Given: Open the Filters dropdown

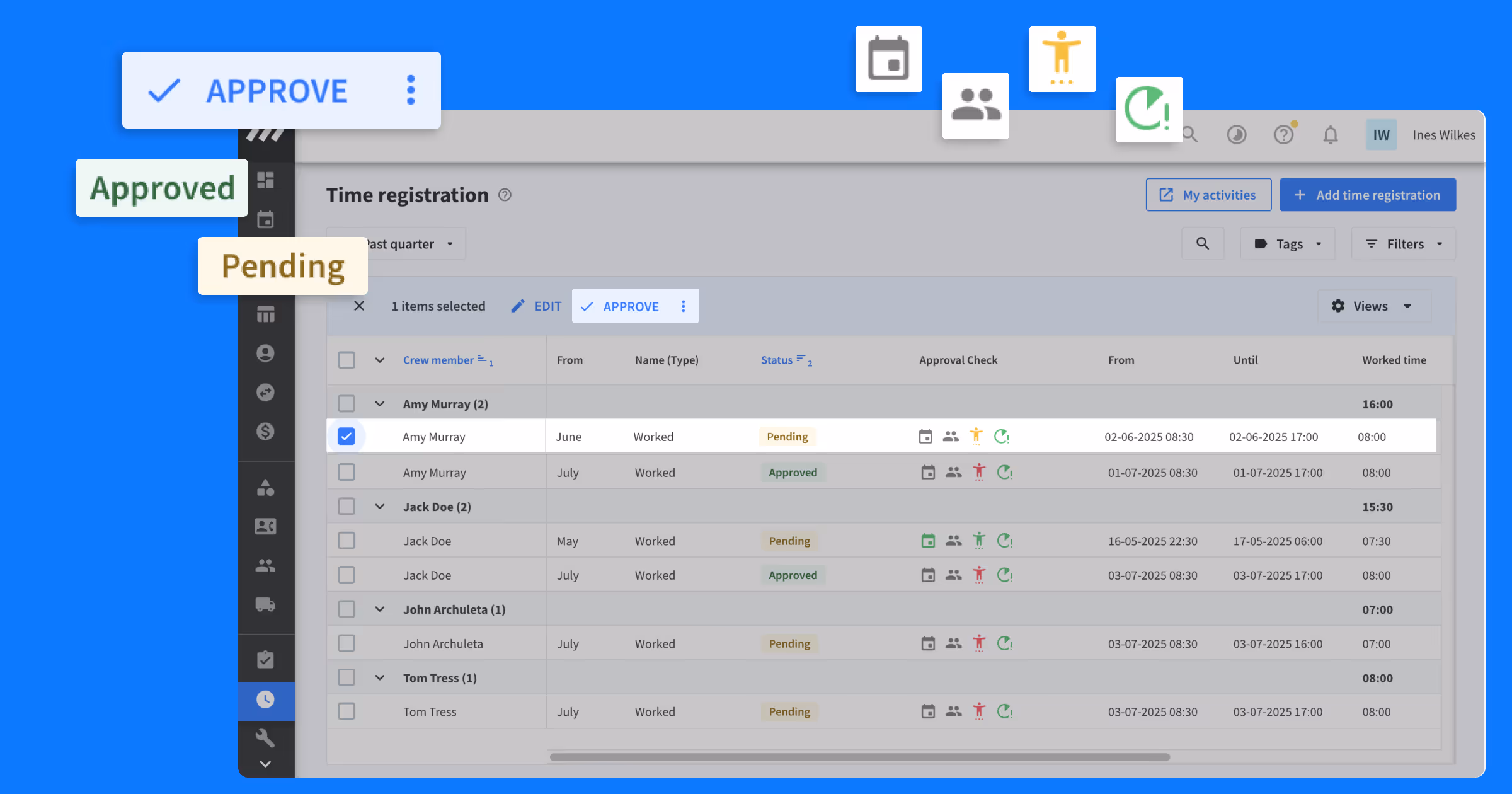Looking at the screenshot, I should 1403,244.
